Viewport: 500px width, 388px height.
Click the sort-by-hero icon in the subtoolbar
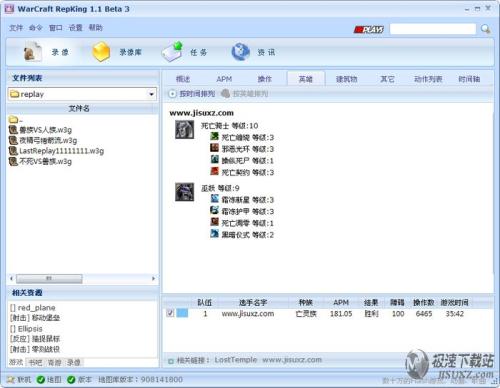click(x=226, y=93)
